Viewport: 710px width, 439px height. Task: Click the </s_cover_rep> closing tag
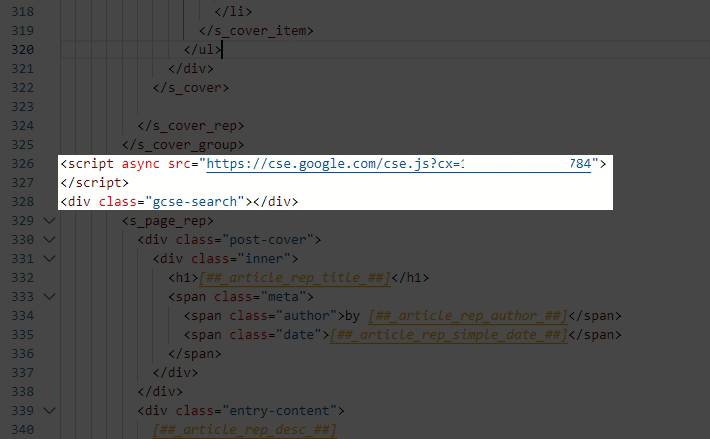pyautogui.click(x=191, y=126)
